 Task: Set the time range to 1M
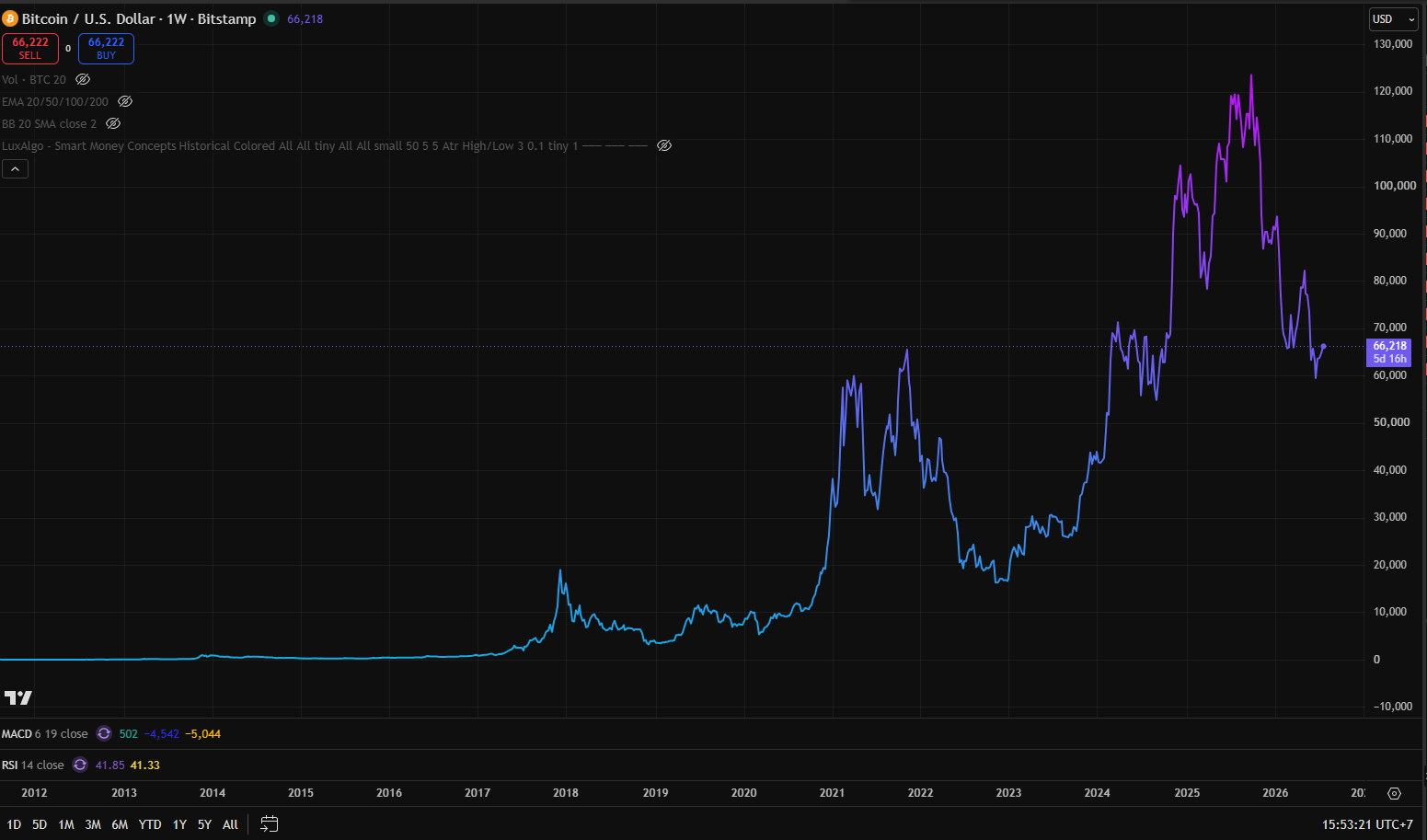[x=66, y=824]
